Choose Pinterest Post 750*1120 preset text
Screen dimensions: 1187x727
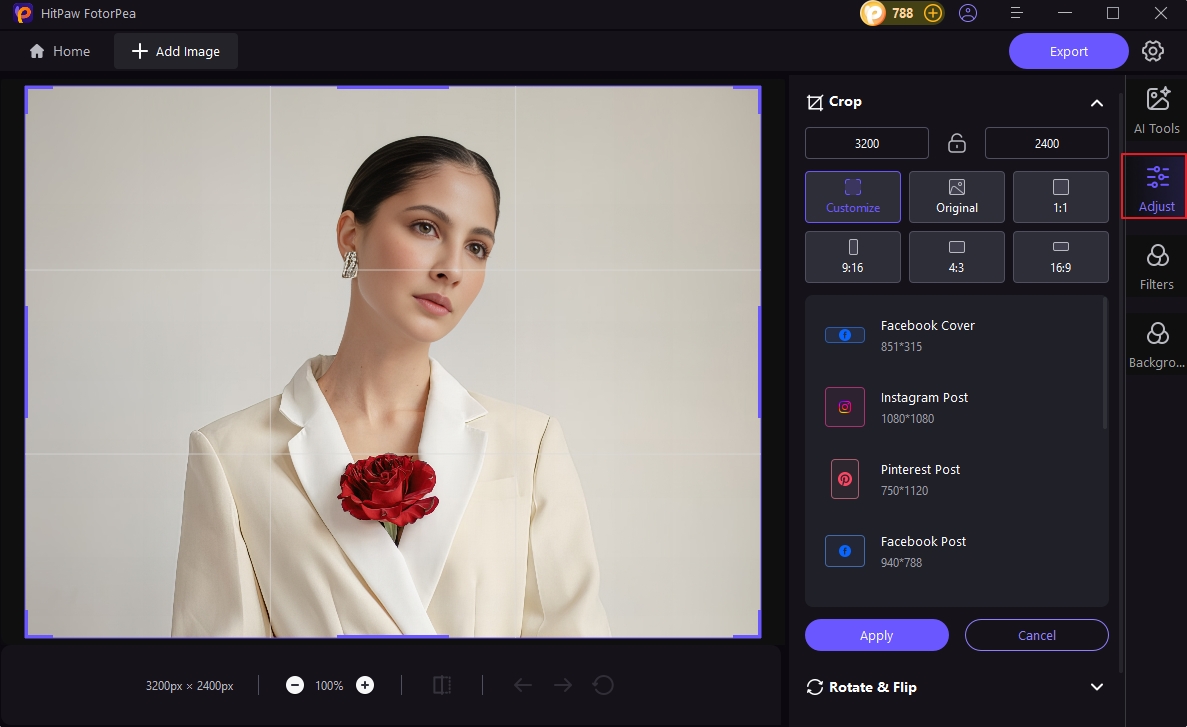pyautogui.click(x=920, y=479)
